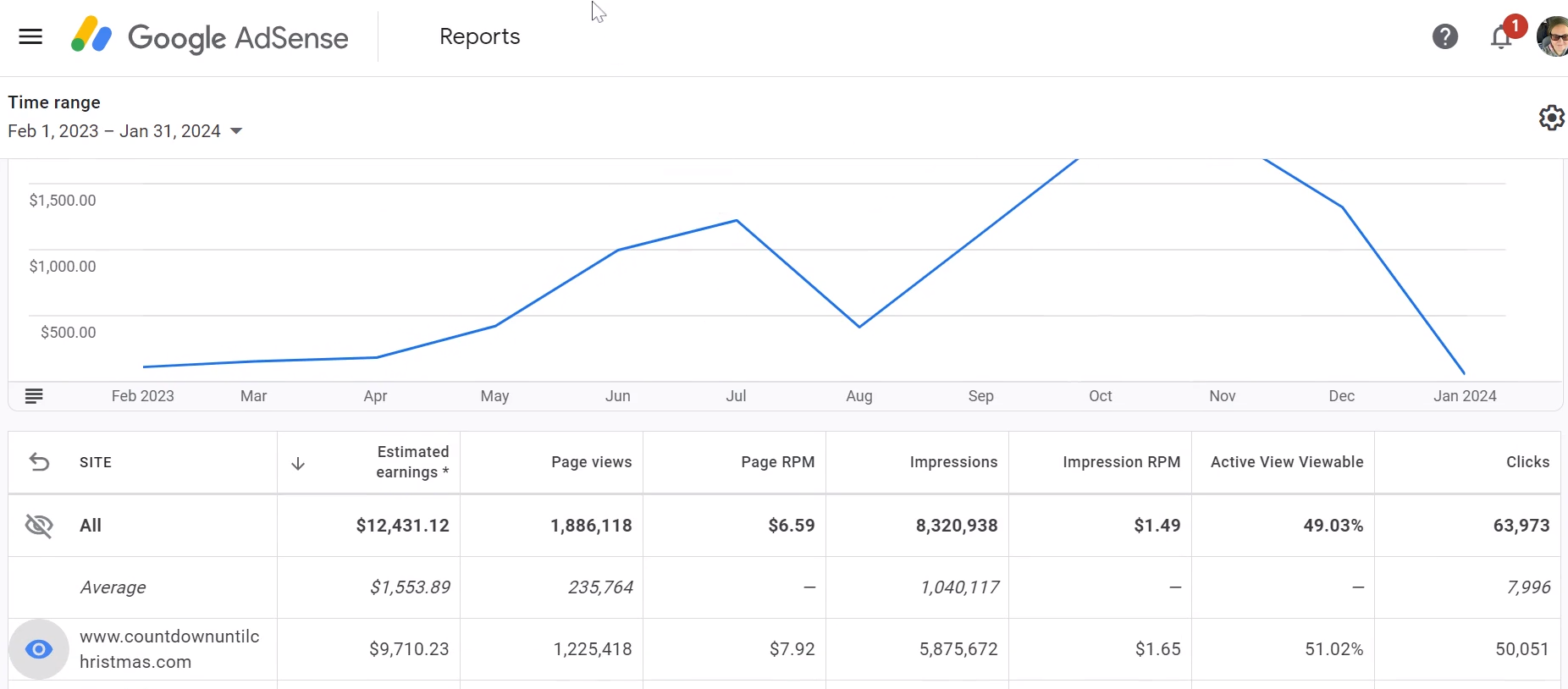This screenshot has height=689, width=1568.
Task: Sort by Page views column
Action: click(x=591, y=462)
